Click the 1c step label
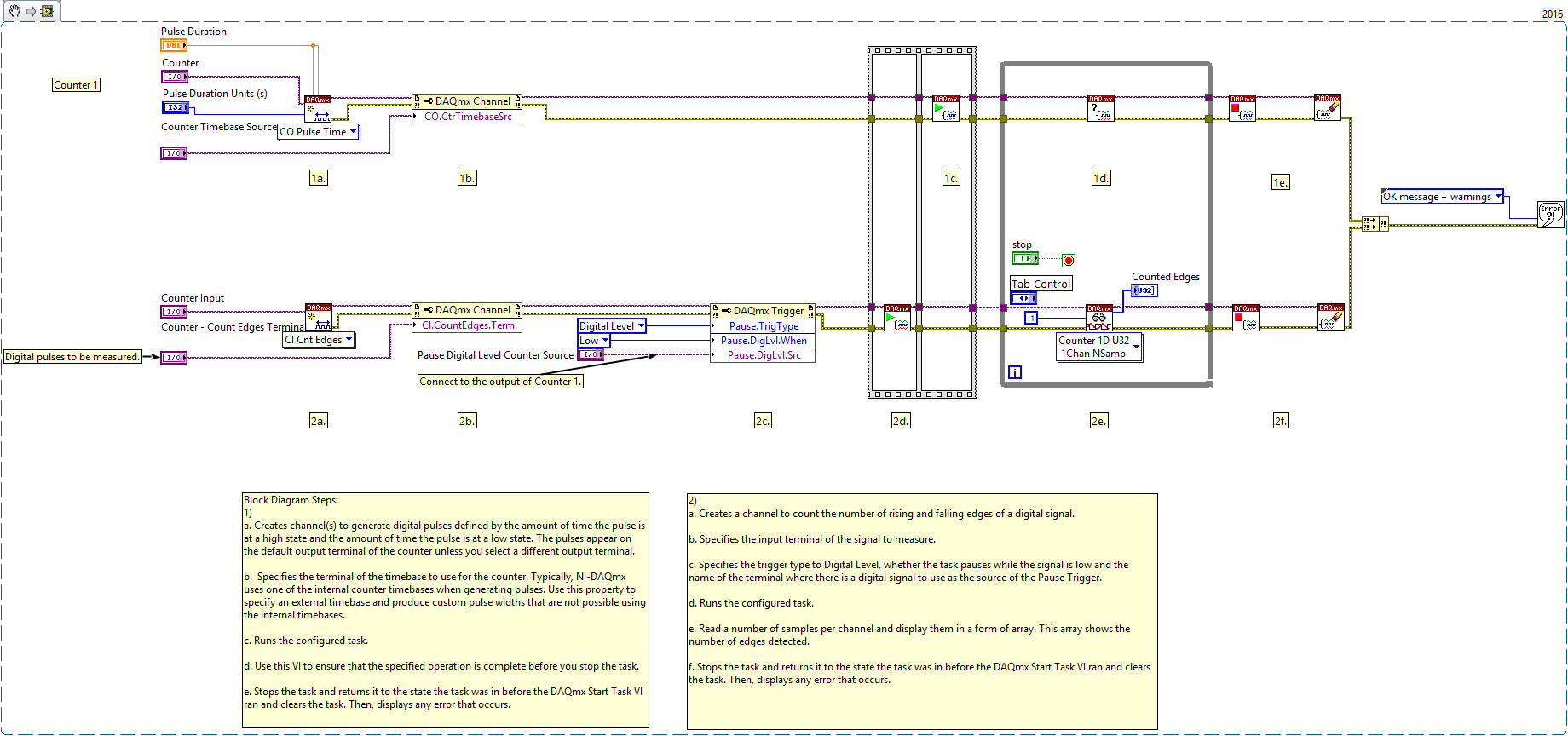This screenshot has height=736, width=1568. tap(951, 178)
